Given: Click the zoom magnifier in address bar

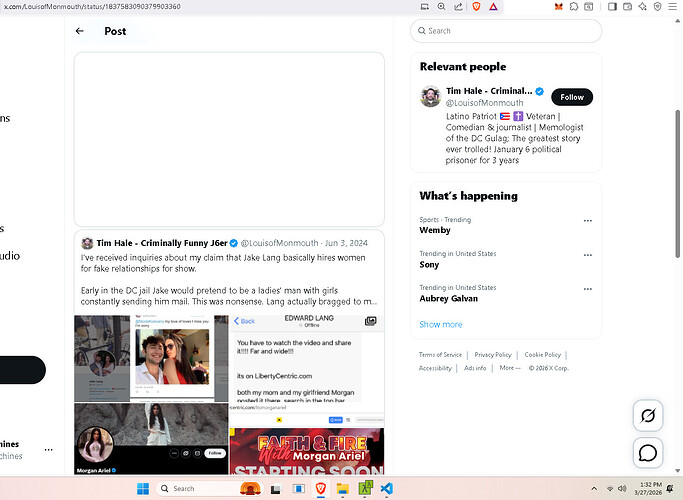Looking at the screenshot, I should click(442, 7).
